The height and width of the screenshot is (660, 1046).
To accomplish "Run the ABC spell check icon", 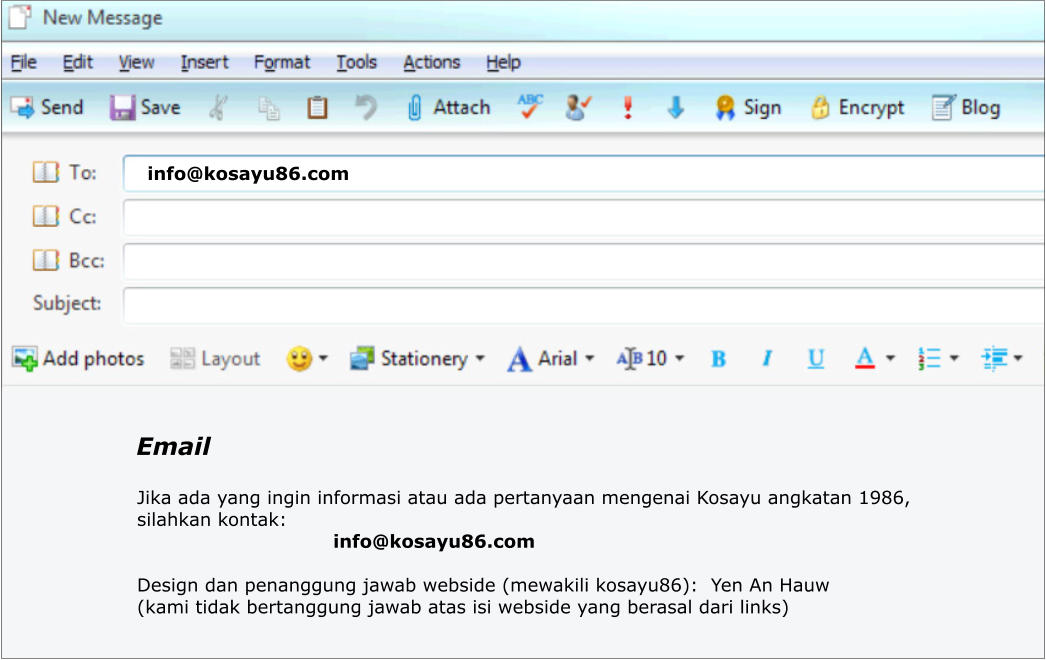I will 530,107.
